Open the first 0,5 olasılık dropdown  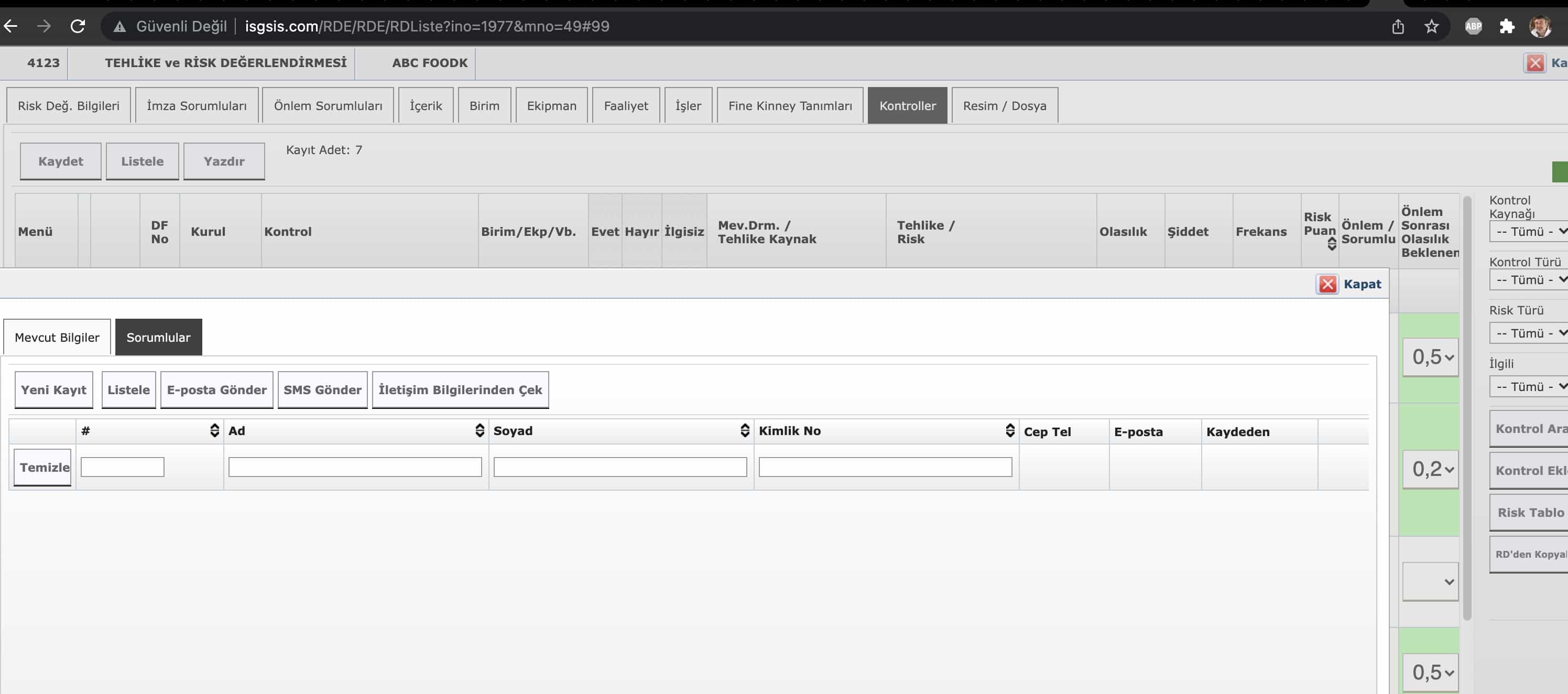[x=1431, y=357]
